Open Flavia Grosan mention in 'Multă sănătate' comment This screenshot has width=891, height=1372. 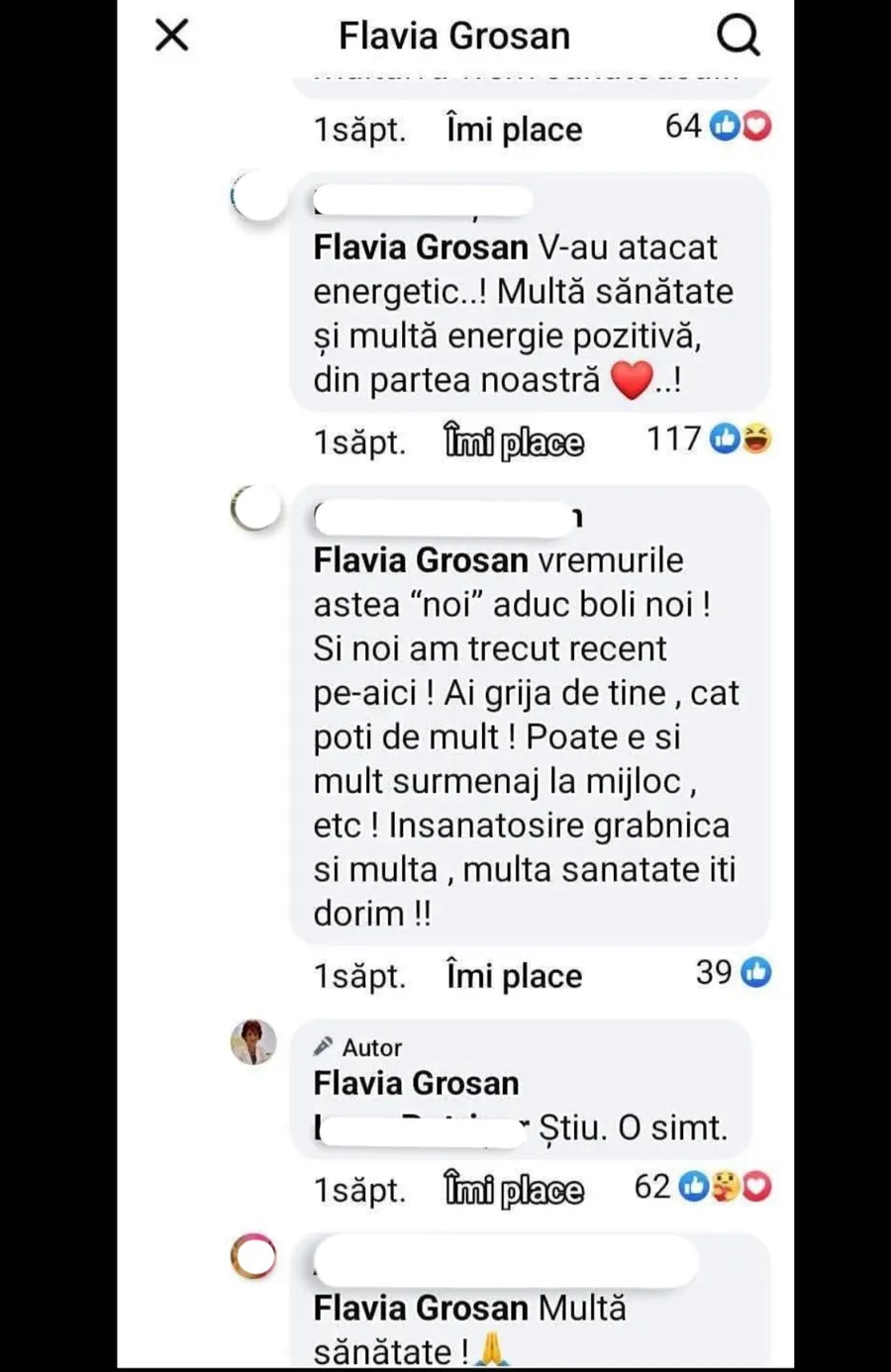[x=421, y=1308]
